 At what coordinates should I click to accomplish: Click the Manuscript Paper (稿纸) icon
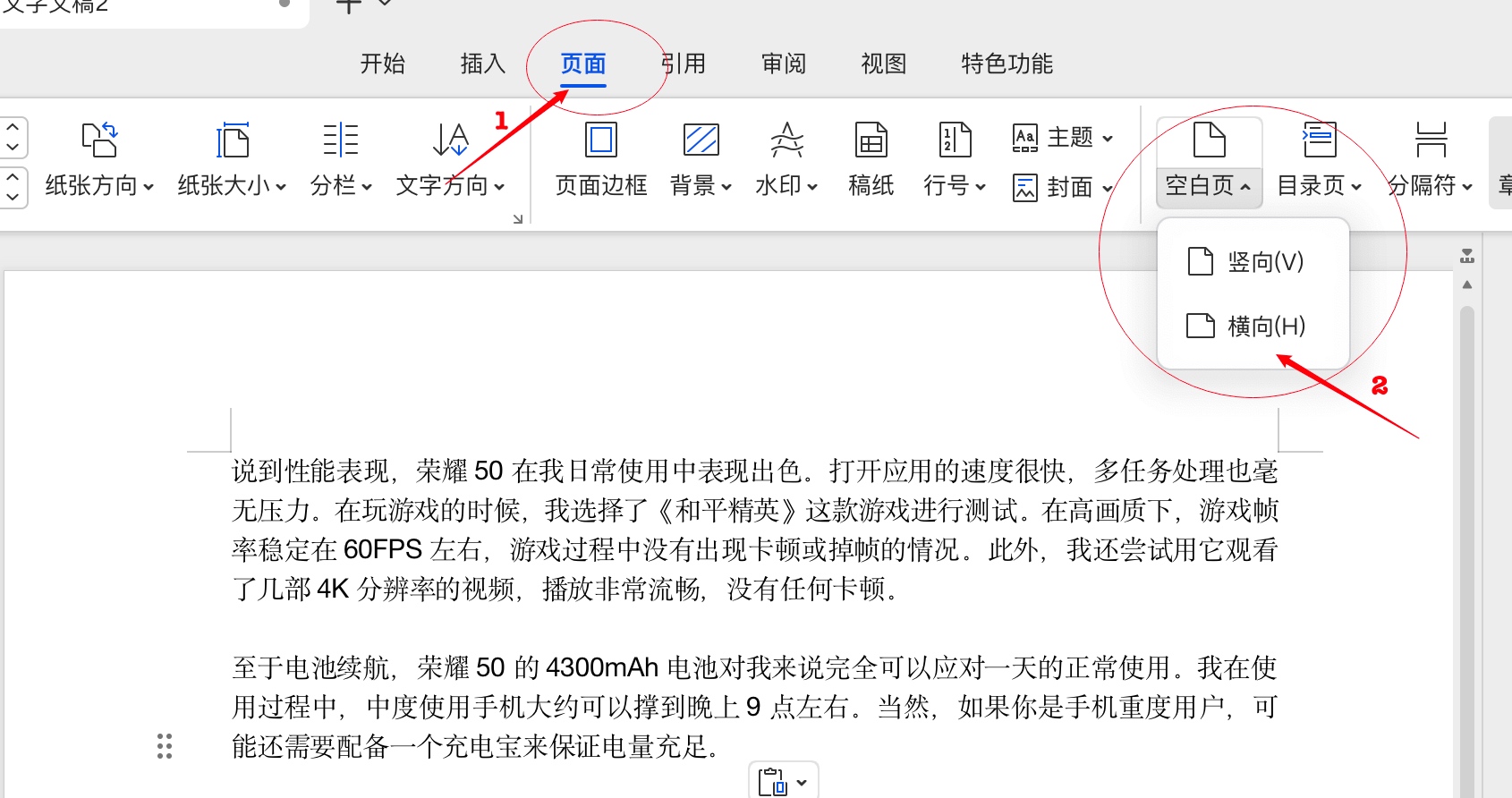coord(871,141)
